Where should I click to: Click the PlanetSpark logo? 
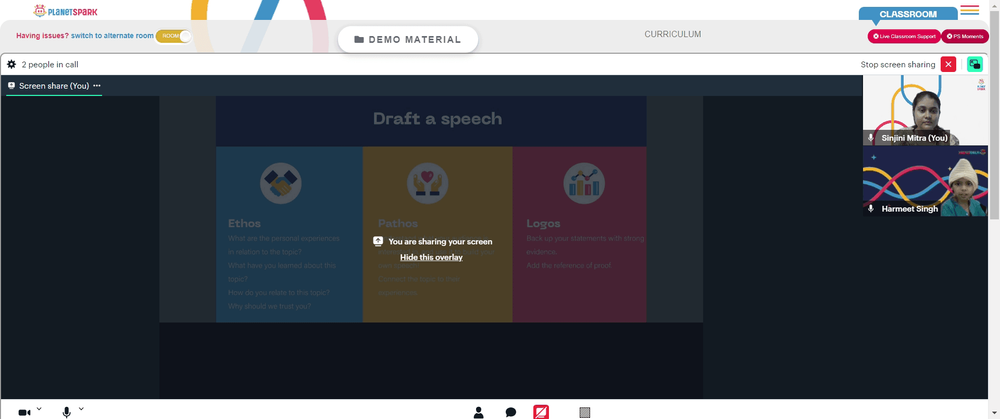click(x=66, y=11)
